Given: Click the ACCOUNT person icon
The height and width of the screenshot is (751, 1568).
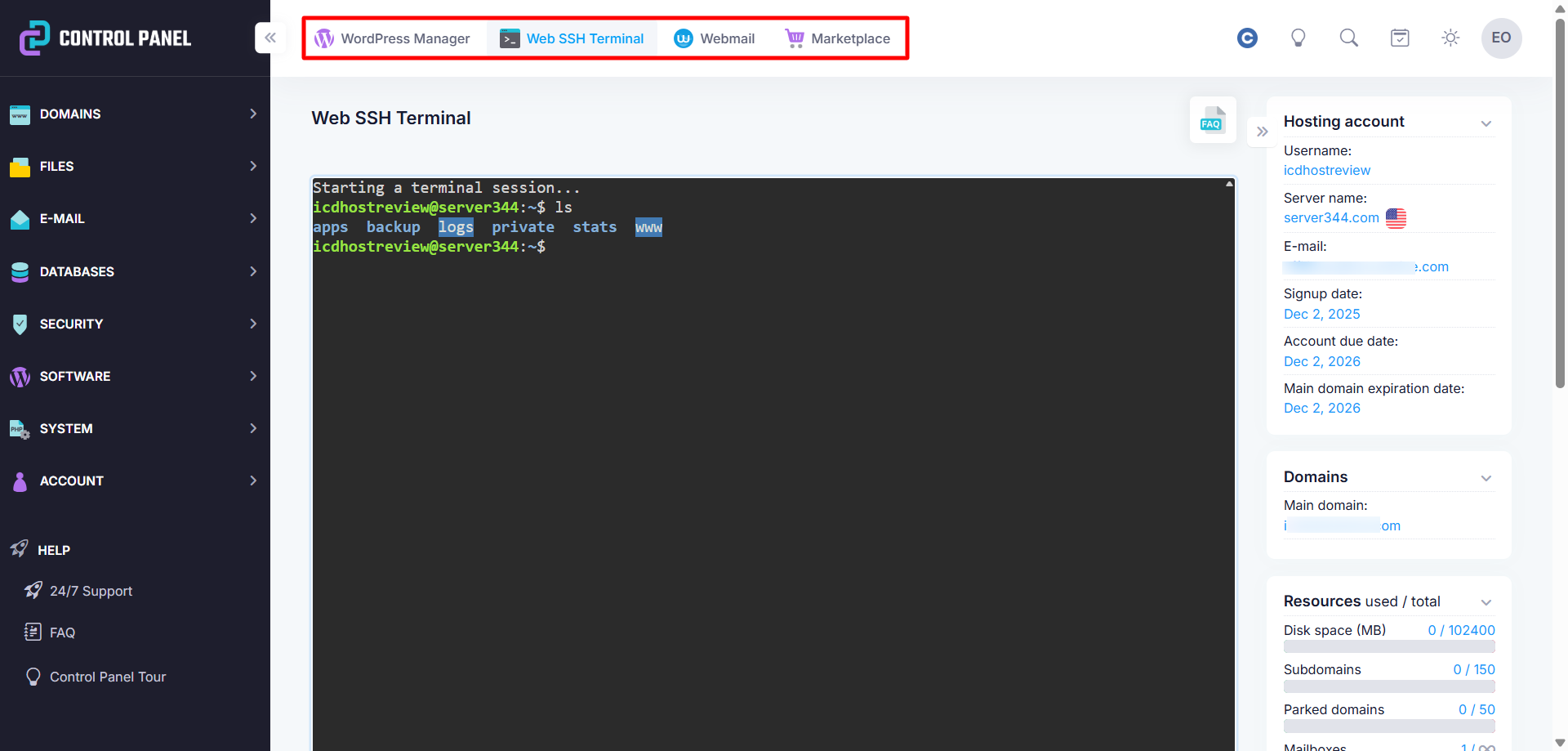Looking at the screenshot, I should (x=20, y=481).
